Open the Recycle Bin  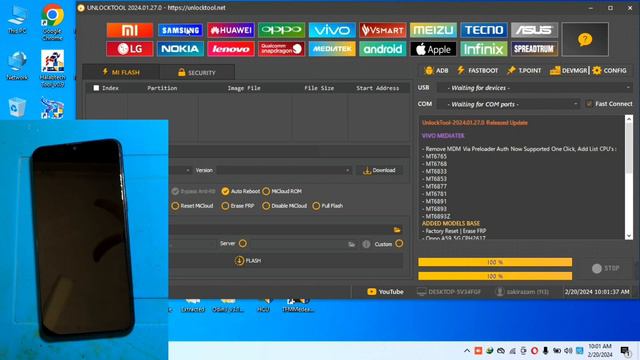[x=17, y=108]
